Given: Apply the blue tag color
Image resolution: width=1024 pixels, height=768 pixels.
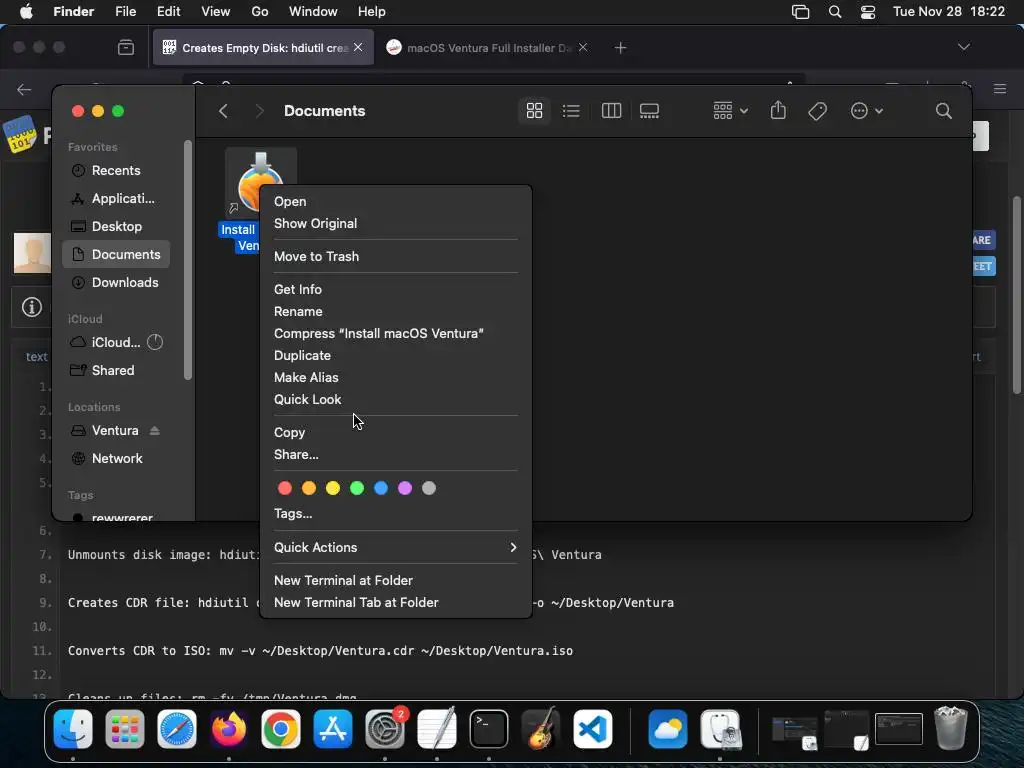Looking at the screenshot, I should point(381,488).
